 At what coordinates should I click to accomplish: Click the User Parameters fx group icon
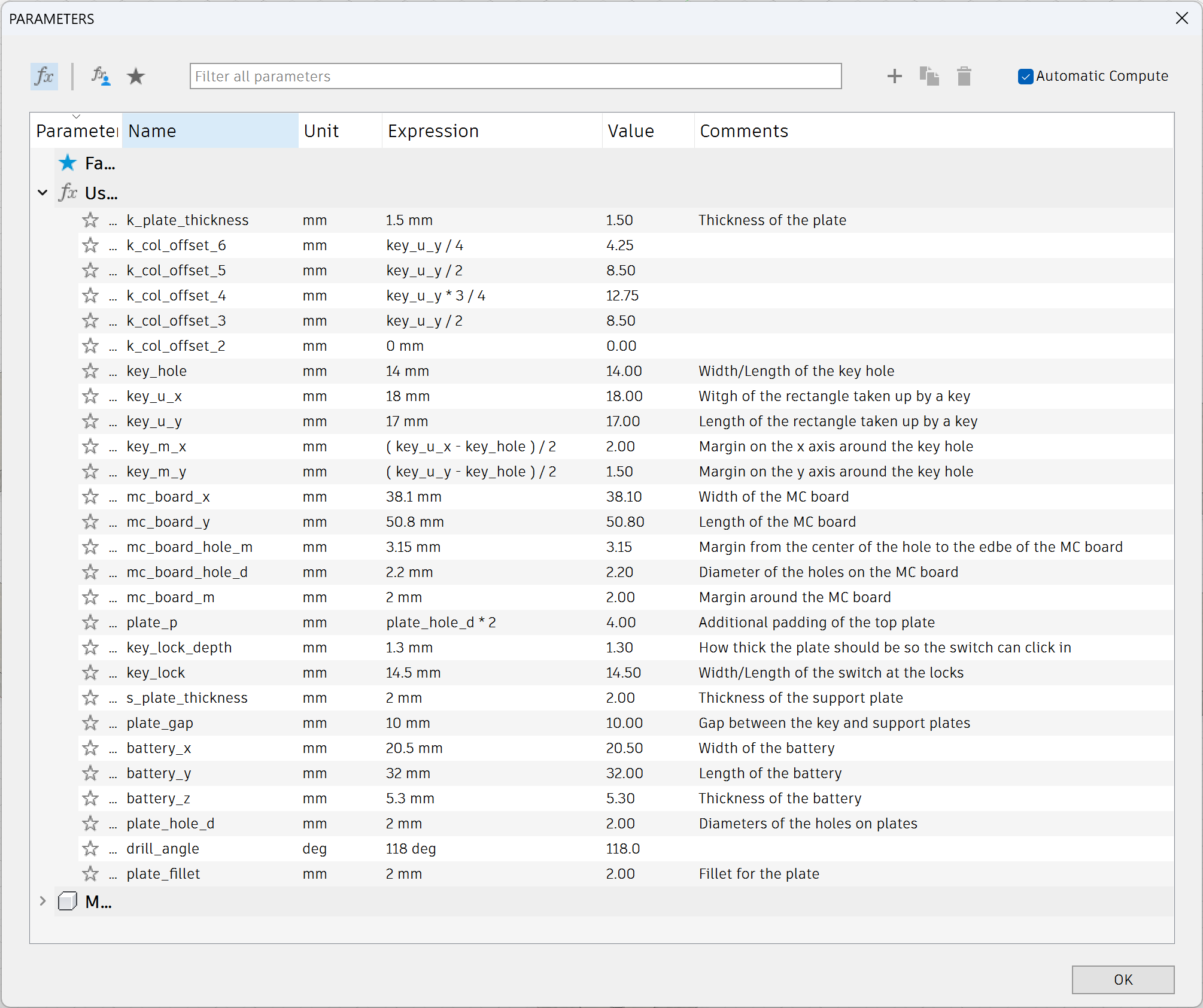(x=68, y=193)
